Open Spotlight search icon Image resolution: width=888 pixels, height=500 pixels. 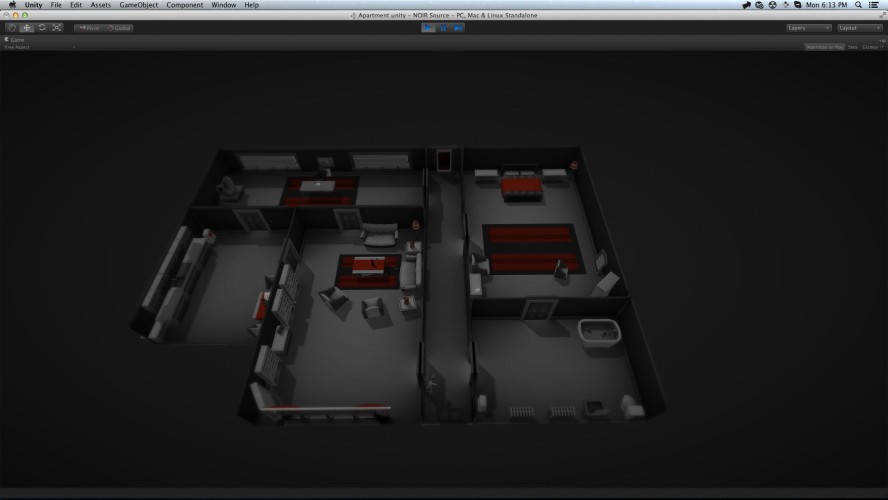pyautogui.click(x=859, y=5)
